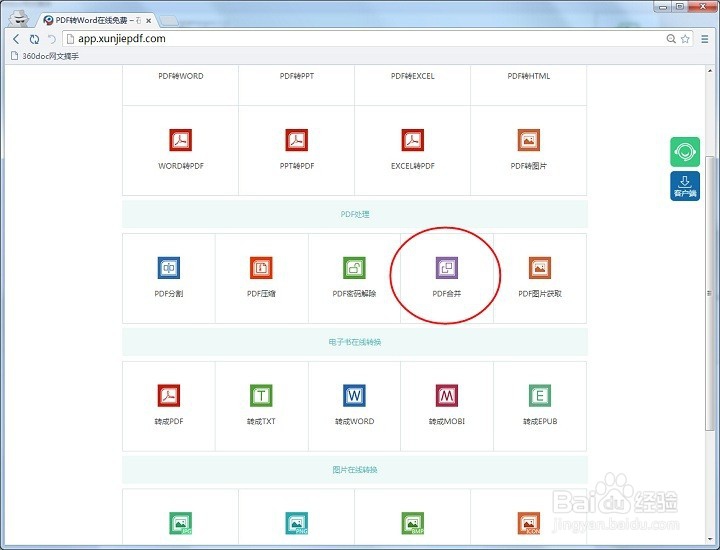Select the PDF压缩 compress tool icon

pyautogui.click(x=261, y=268)
